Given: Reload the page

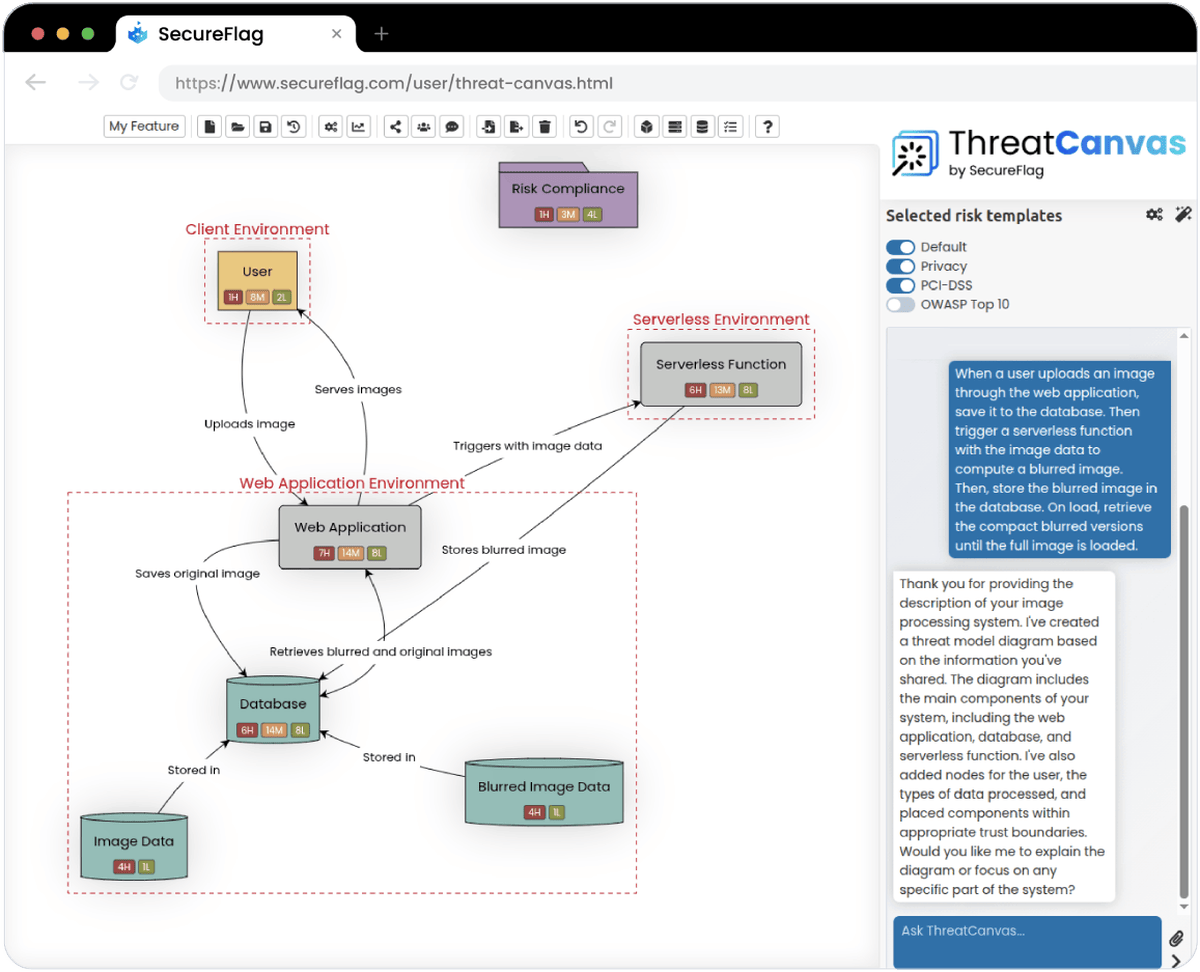Looking at the screenshot, I should coord(128,83).
